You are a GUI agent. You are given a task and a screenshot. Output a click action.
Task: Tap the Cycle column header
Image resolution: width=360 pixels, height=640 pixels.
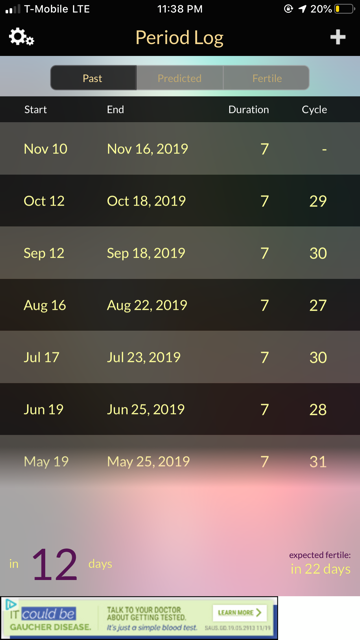point(314,109)
